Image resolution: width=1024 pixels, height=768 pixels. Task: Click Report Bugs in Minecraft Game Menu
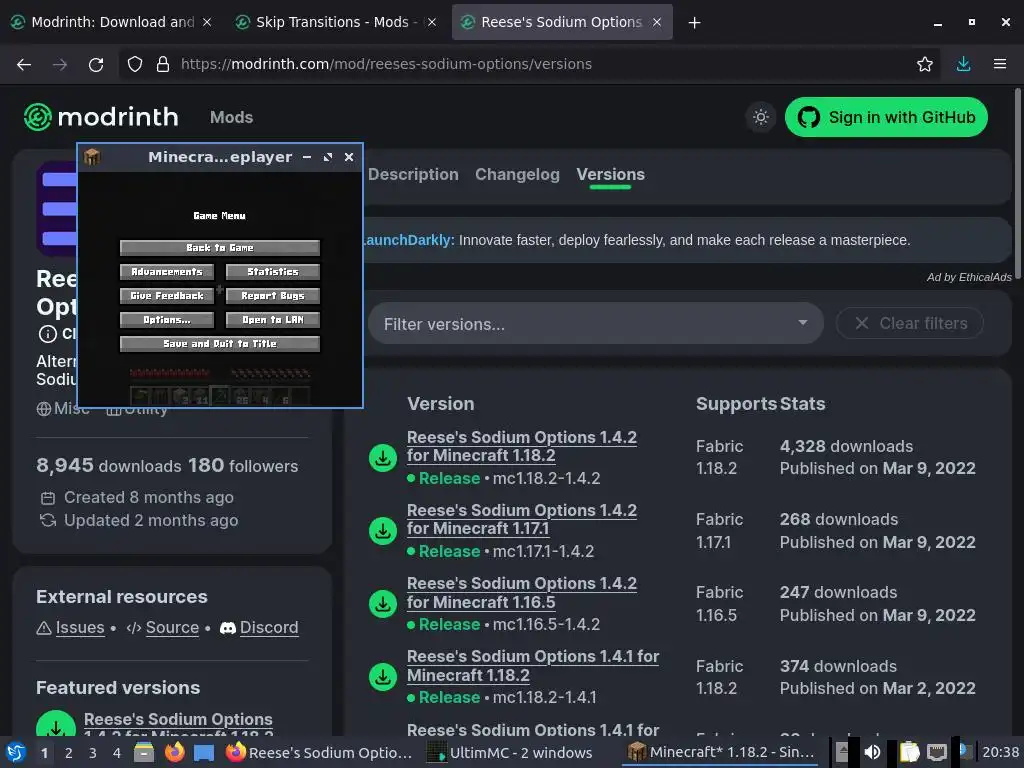click(x=272, y=296)
